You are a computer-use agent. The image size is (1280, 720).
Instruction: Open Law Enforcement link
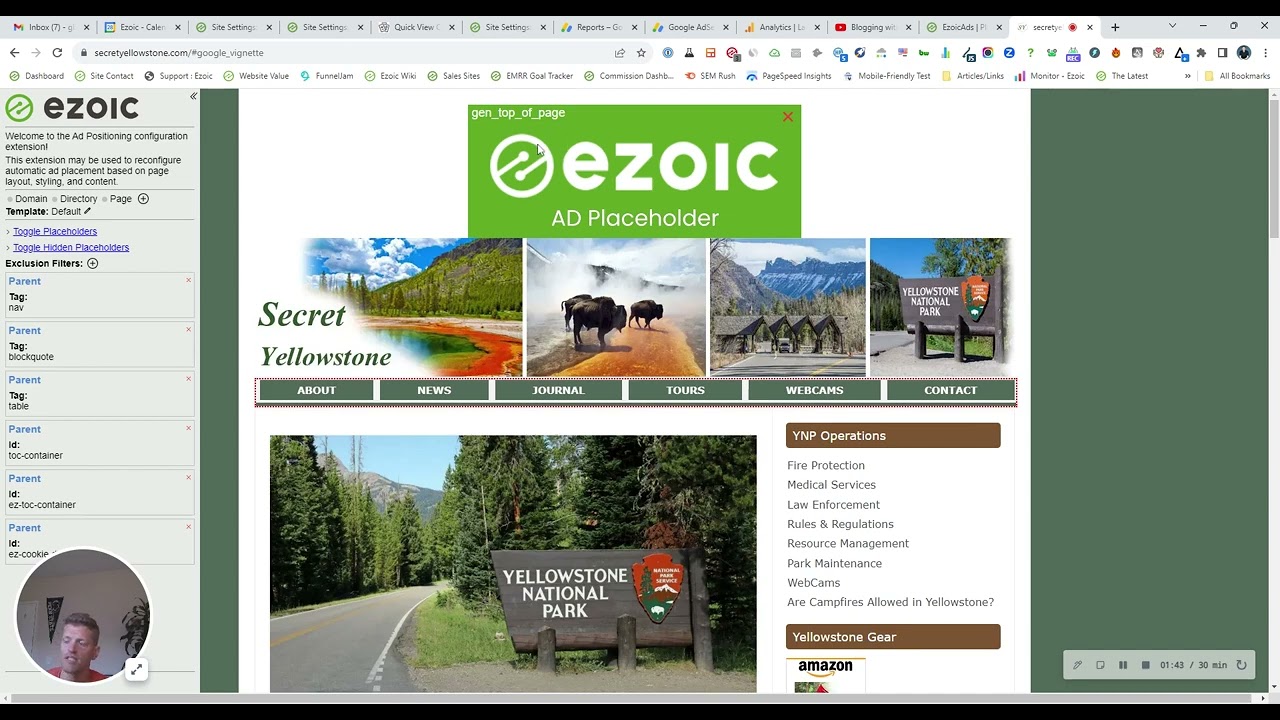pyautogui.click(x=833, y=505)
